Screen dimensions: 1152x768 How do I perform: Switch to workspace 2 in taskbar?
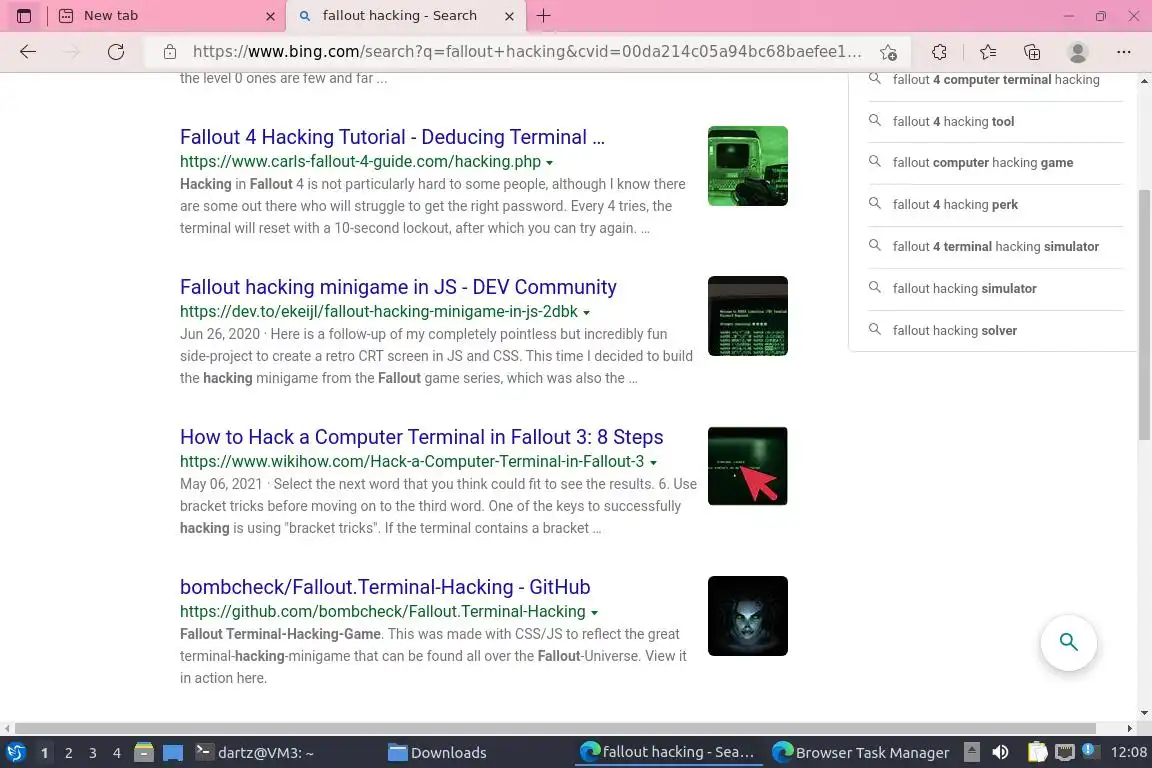[68, 753]
